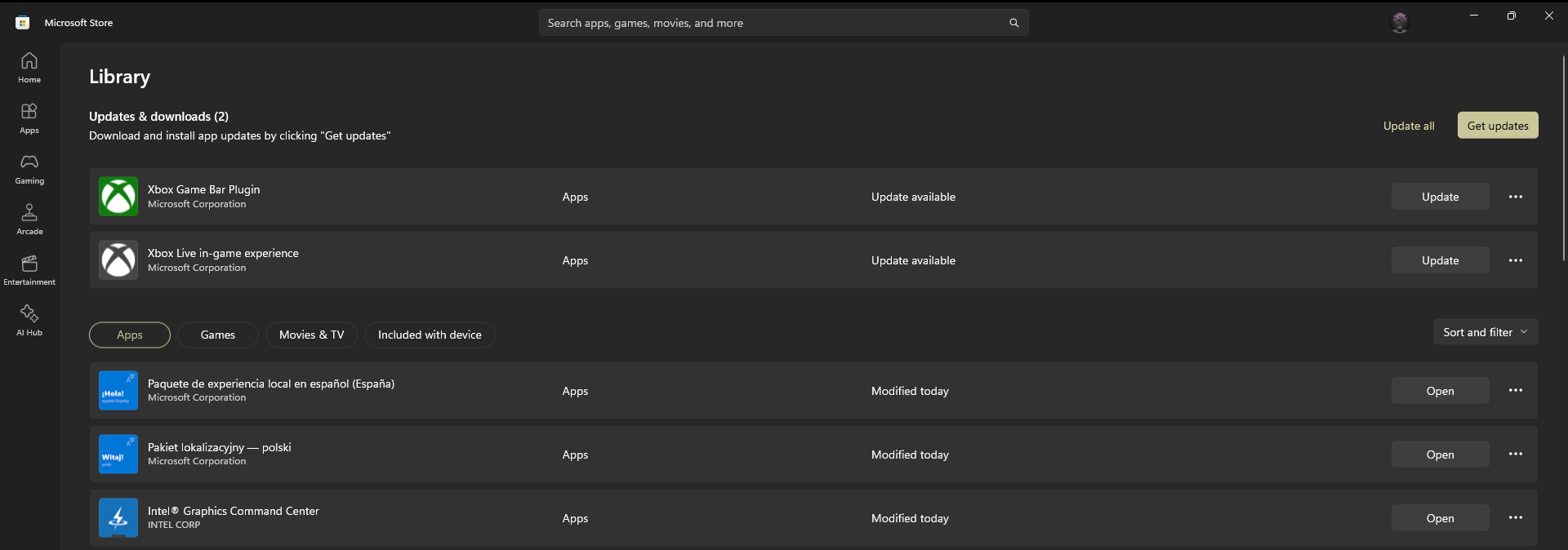Image resolution: width=1568 pixels, height=550 pixels.
Task: Switch to the Movies & TV tab
Action: (x=312, y=335)
